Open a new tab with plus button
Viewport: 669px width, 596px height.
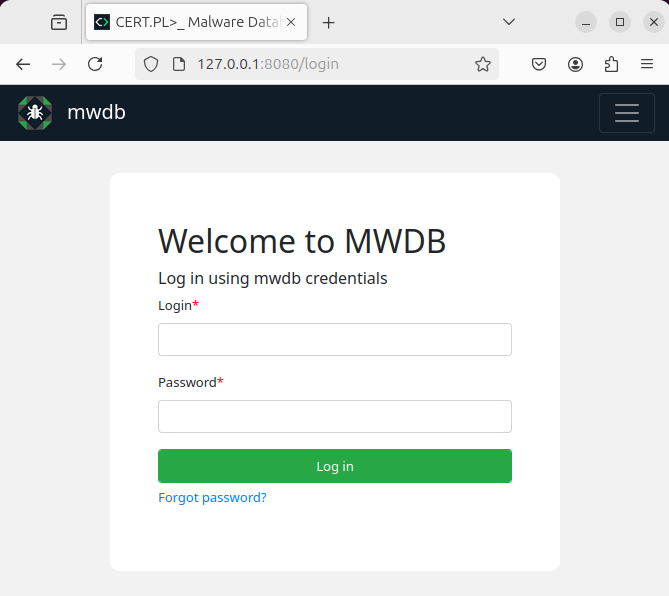329,22
